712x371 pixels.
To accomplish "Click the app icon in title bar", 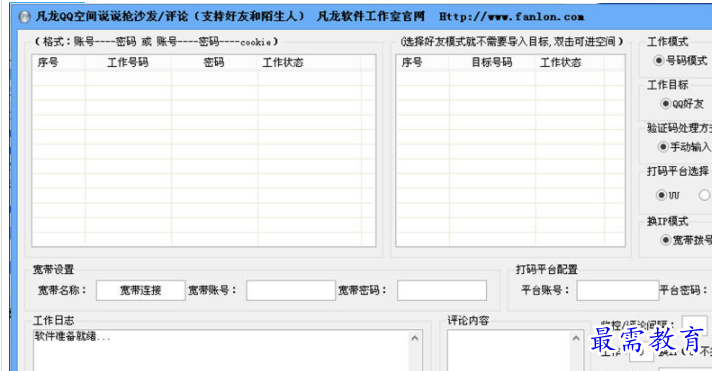I will click(24, 17).
